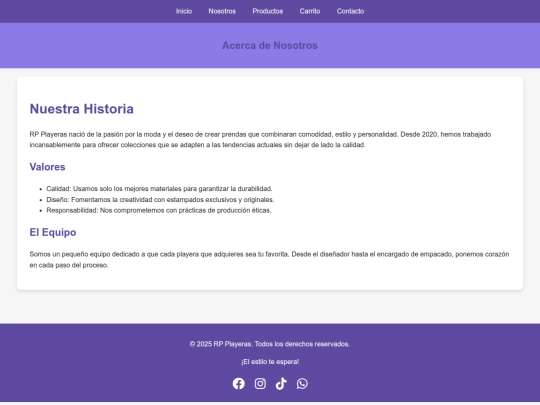Click the paragraph starting 'RP Playeras nació'
This screenshot has height=405, width=540.
(x=260, y=139)
